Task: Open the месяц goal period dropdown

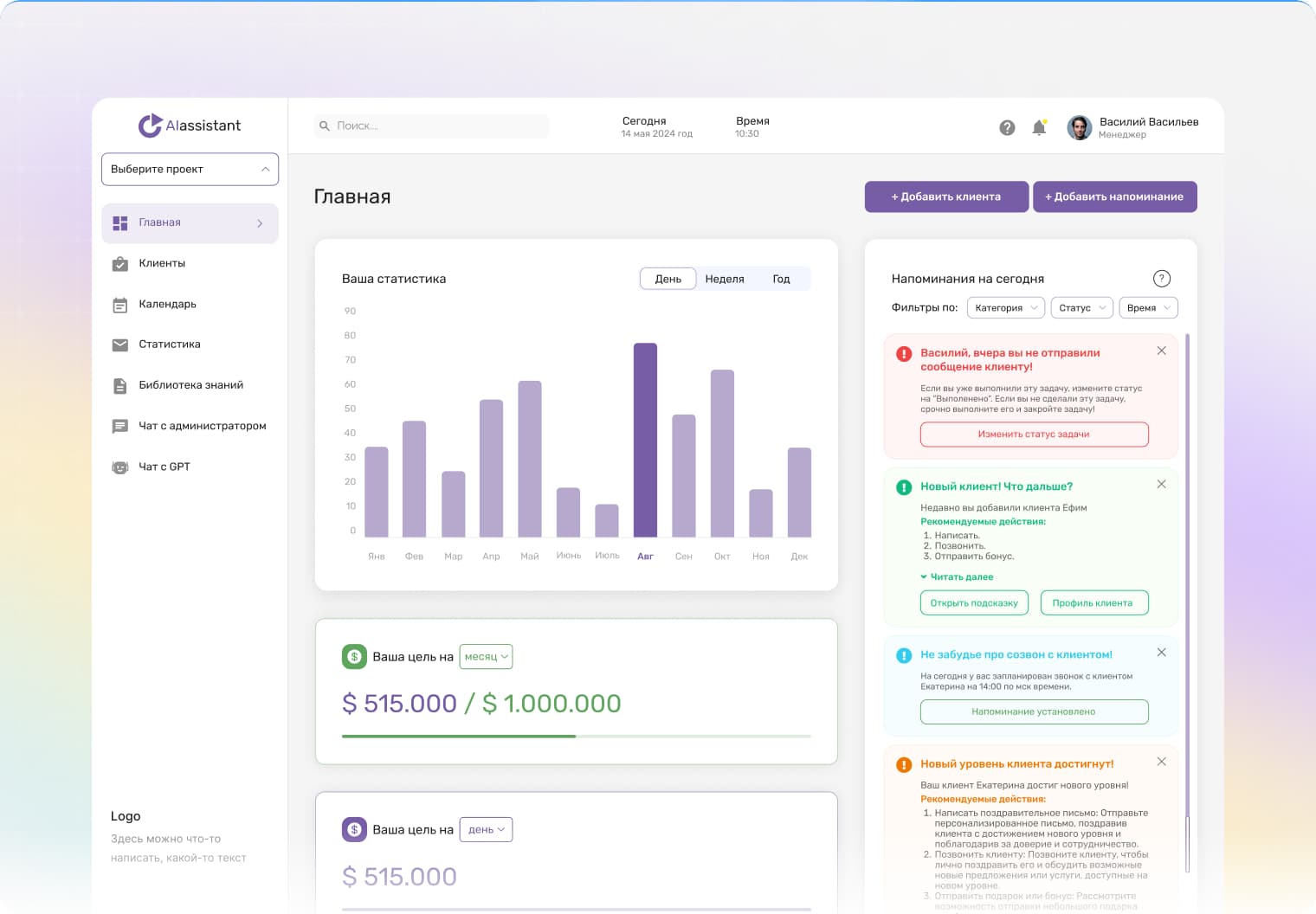Action: click(x=486, y=657)
